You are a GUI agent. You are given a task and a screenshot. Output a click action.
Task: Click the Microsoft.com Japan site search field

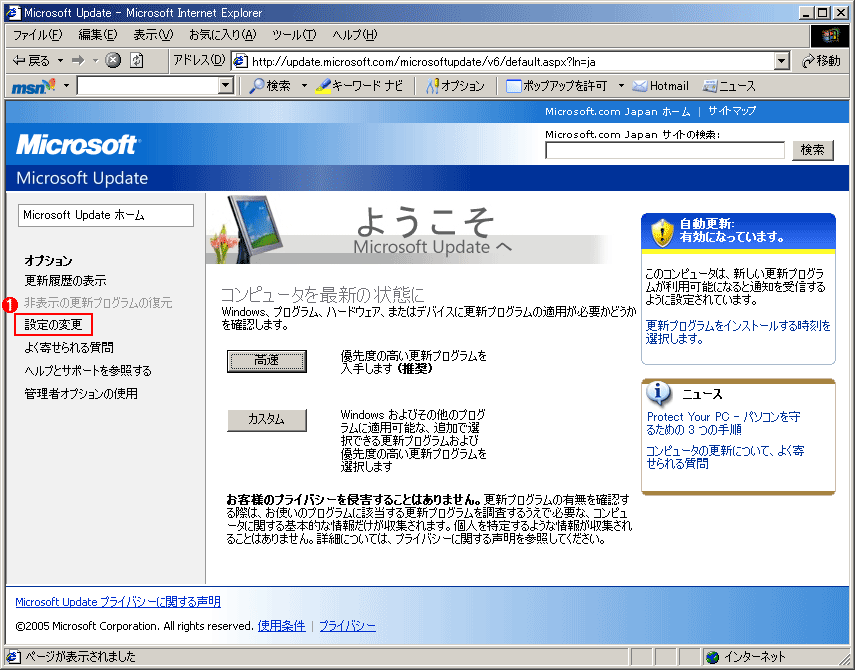coord(665,150)
